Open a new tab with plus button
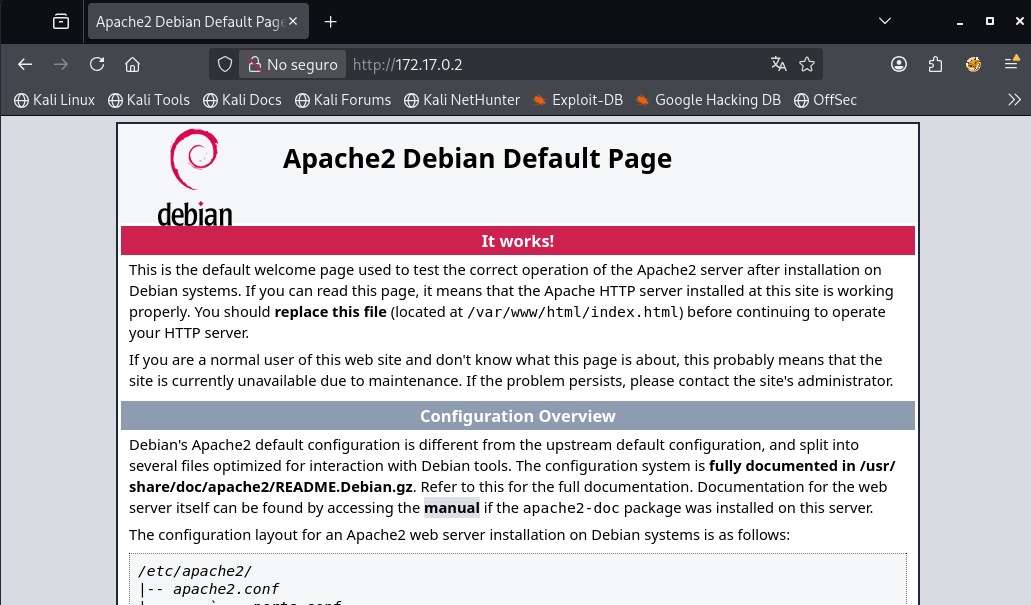This screenshot has width=1031, height=605. coord(331,21)
